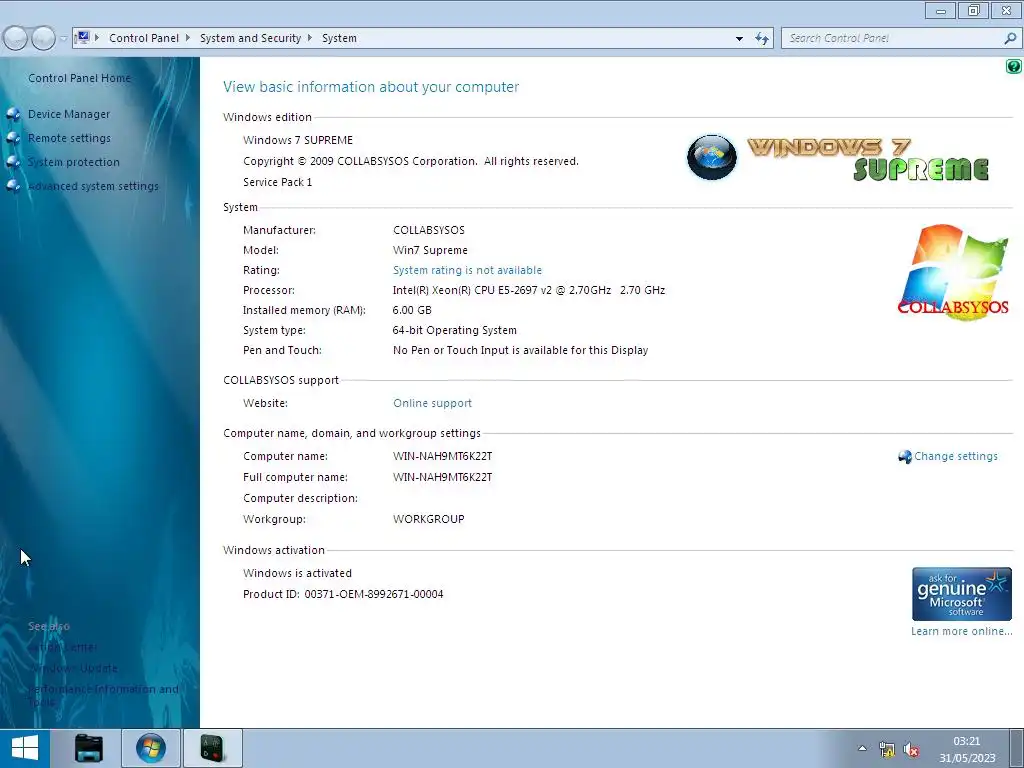Open the Online support link
Image resolution: width=1024 pixels, height=768 pixels.
pos(432,404)
